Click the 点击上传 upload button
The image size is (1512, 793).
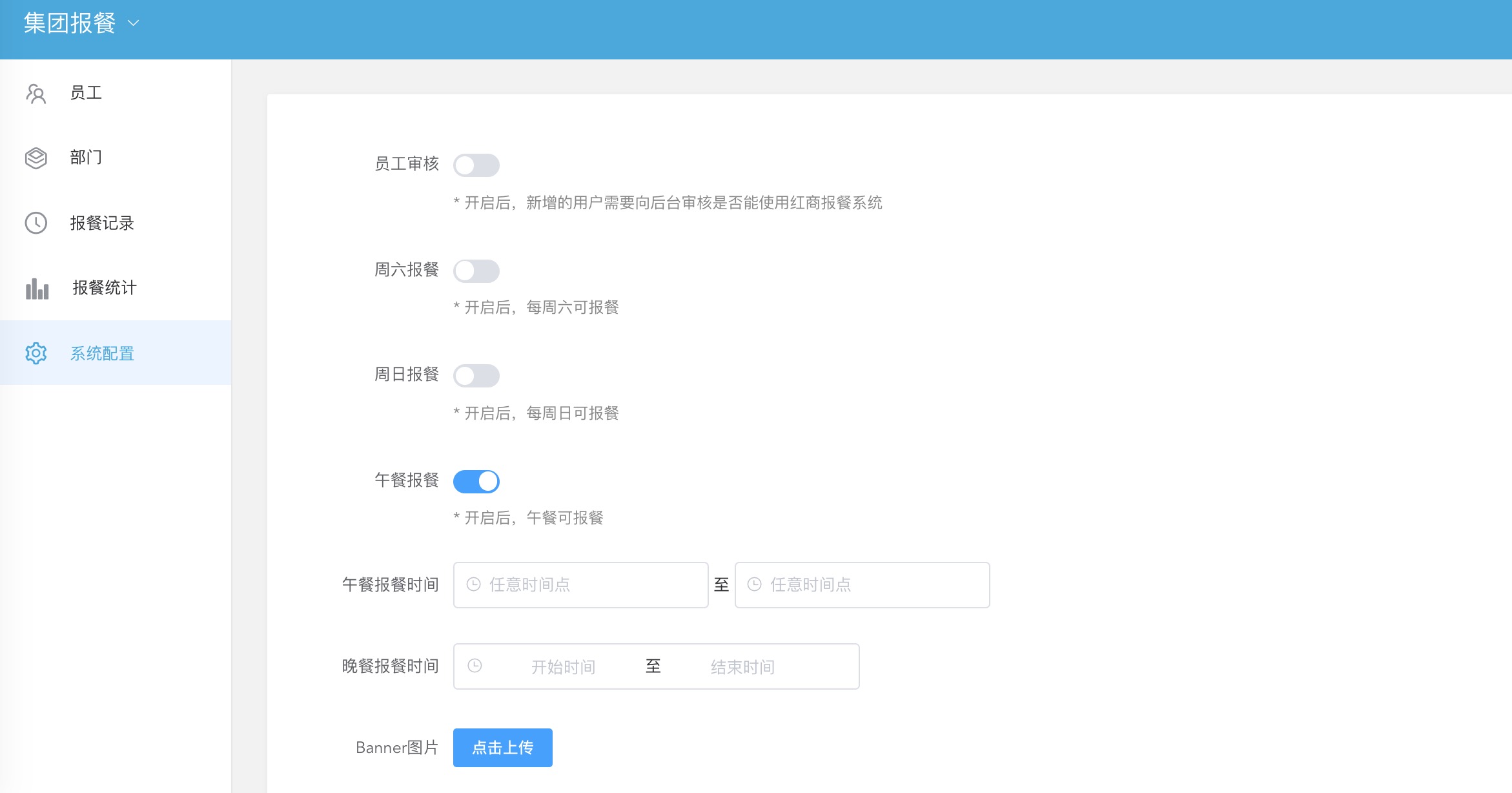point(502,747)
